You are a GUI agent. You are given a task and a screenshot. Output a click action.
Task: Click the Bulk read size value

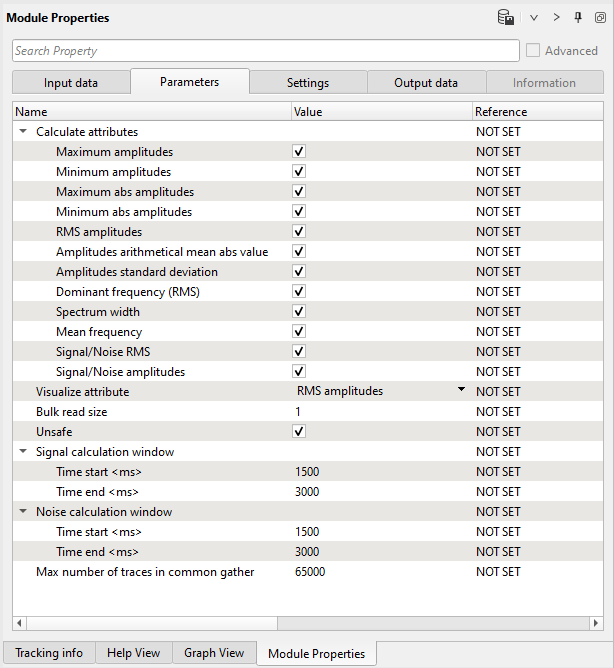[380, 412]
